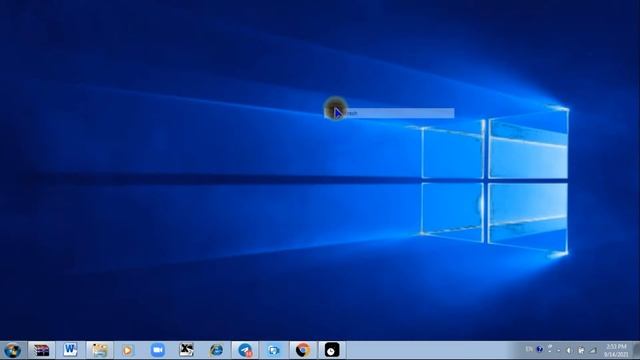Open the Windows Explorer folder icon
Viewport: 640px width, 360px height.
tap(99, 350)
